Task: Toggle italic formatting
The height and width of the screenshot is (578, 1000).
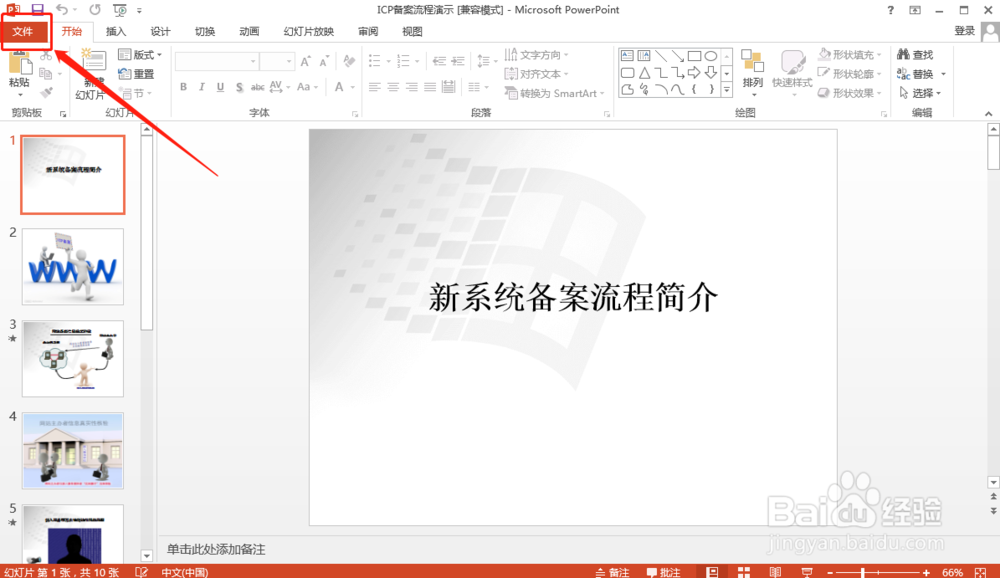Action: point(201,87)
